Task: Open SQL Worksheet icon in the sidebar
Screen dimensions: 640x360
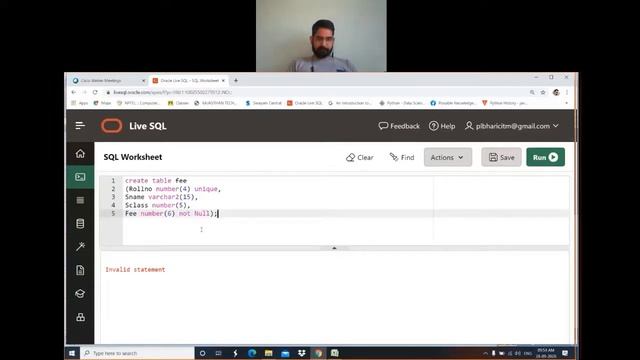Action: point(80,177)
